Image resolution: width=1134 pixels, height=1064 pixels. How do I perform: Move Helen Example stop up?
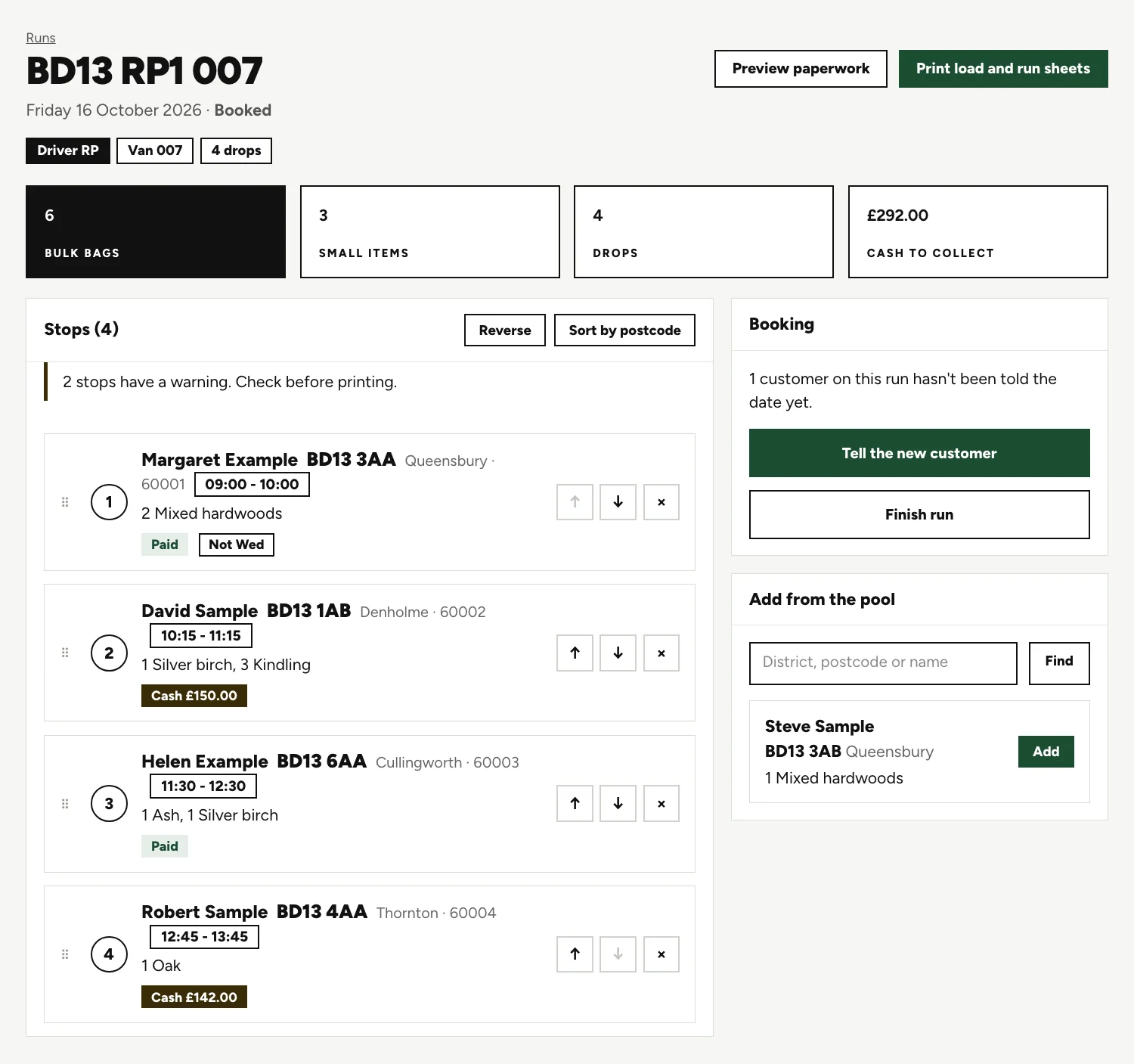(575, 803)
